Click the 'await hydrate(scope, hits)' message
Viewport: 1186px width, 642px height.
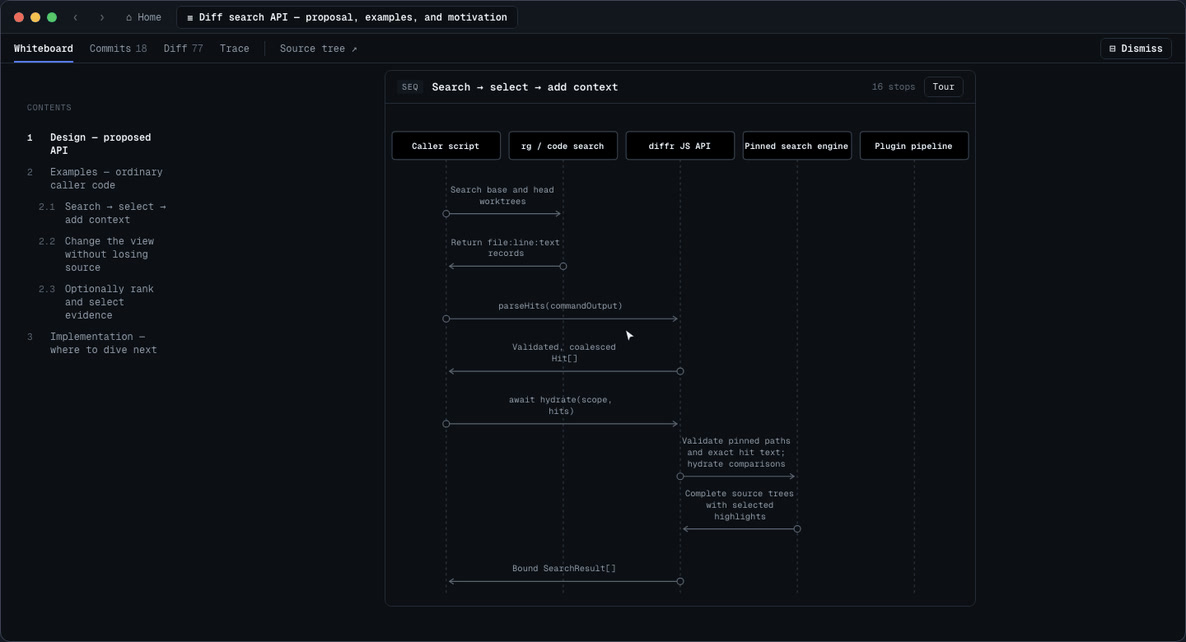point(560,405)
